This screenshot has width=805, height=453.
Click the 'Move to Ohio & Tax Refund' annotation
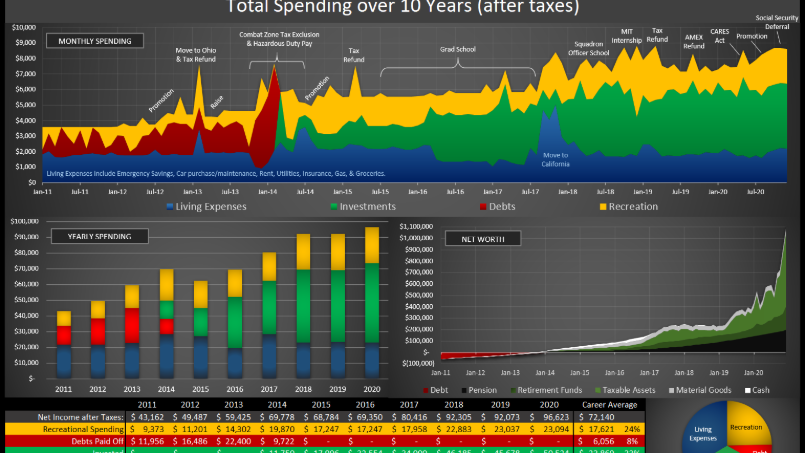(x=196, y=55)
